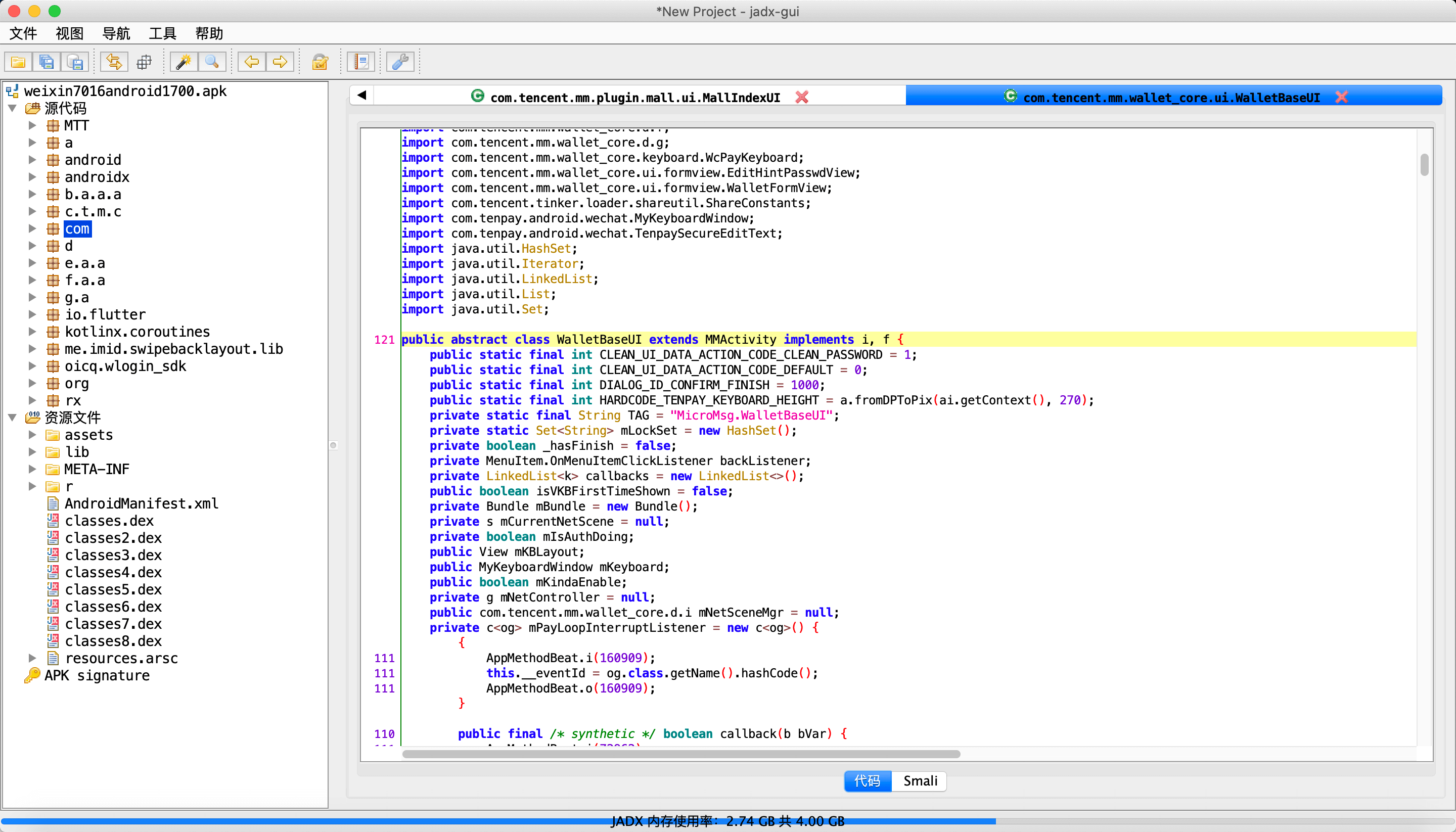Toggle deobfuscation padlock icon
Image resolution: width=1456 pixels, height=832 pixels.
tap(320, 62)
